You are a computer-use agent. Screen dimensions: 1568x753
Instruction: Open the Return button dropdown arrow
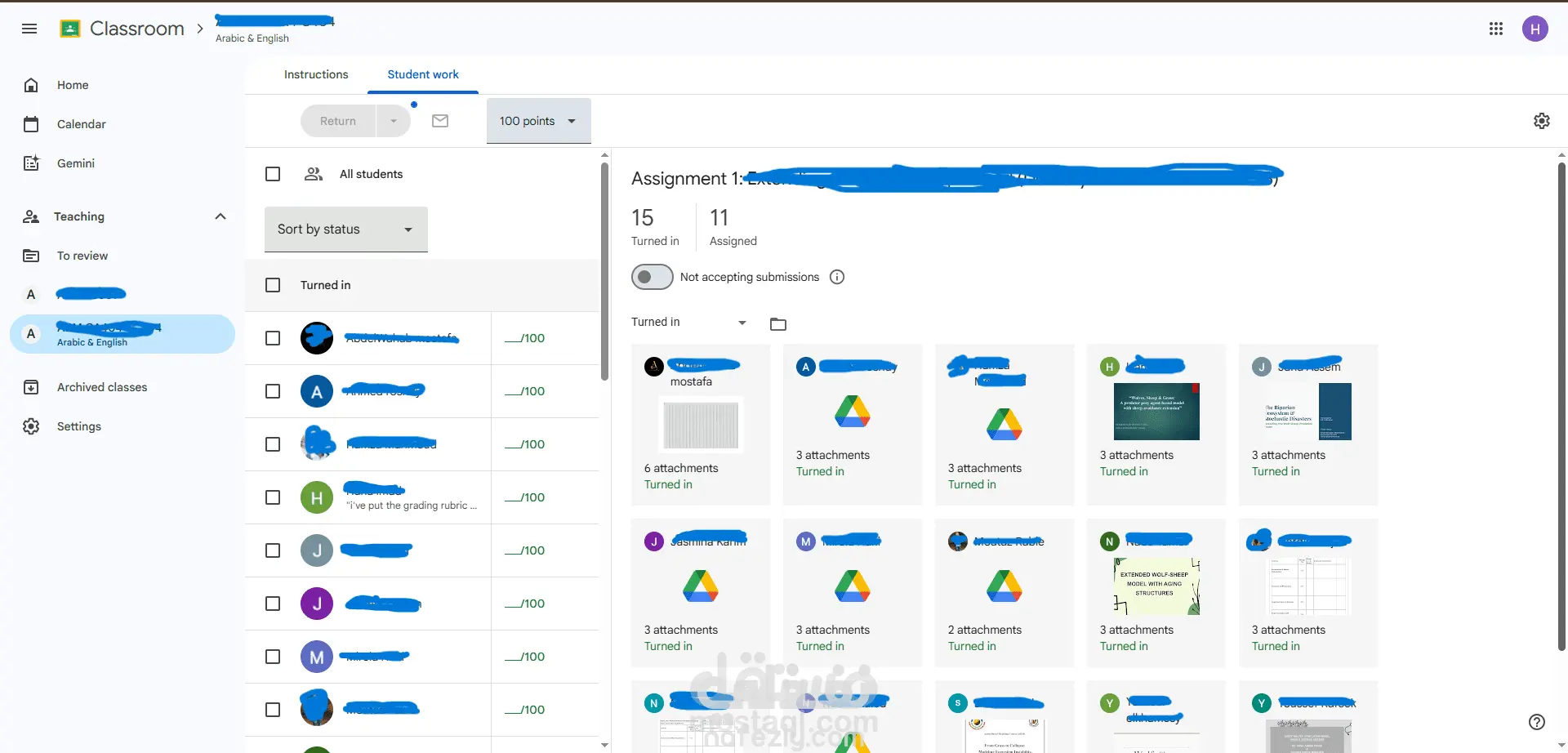(394, 121)
